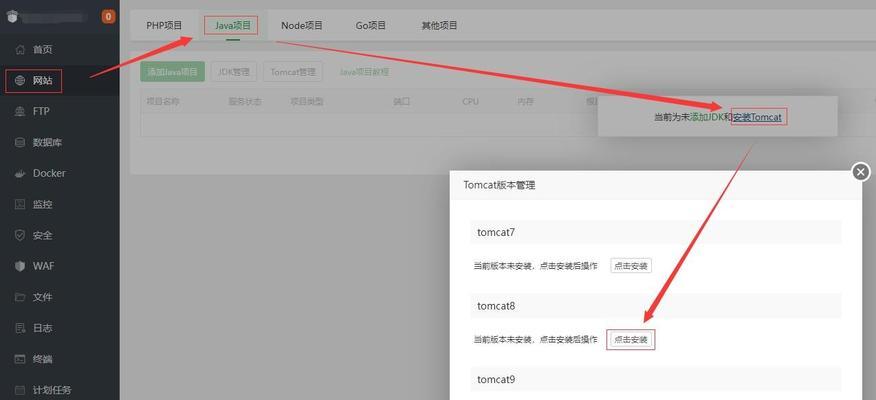The image size is (876, 400).
Task: Click the folder icon beside 文件
Action: coord(20,297)
